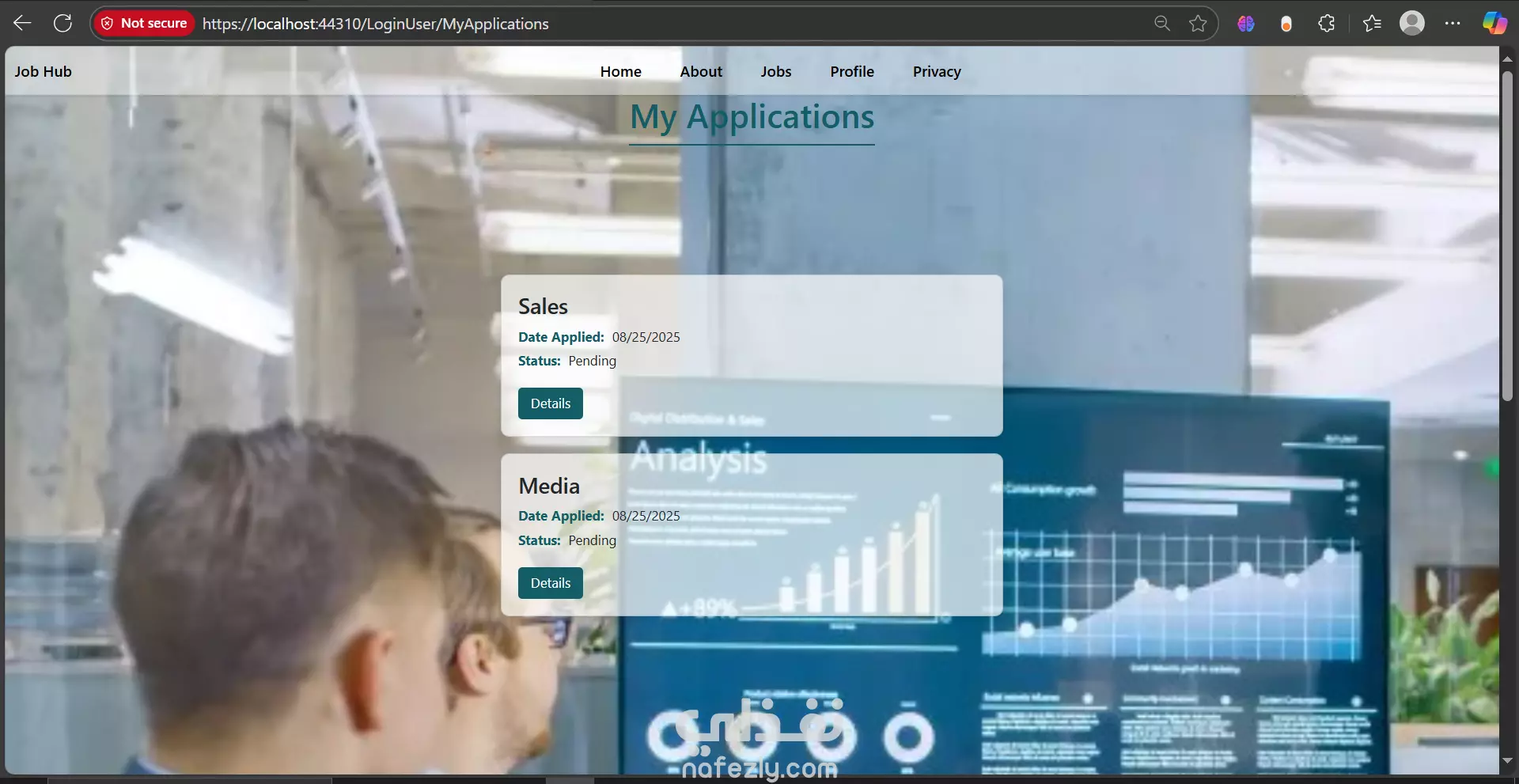This screenshot has height=784, width=1519.
Task: Open the Profile page from navbar
Action: [852, 71]
